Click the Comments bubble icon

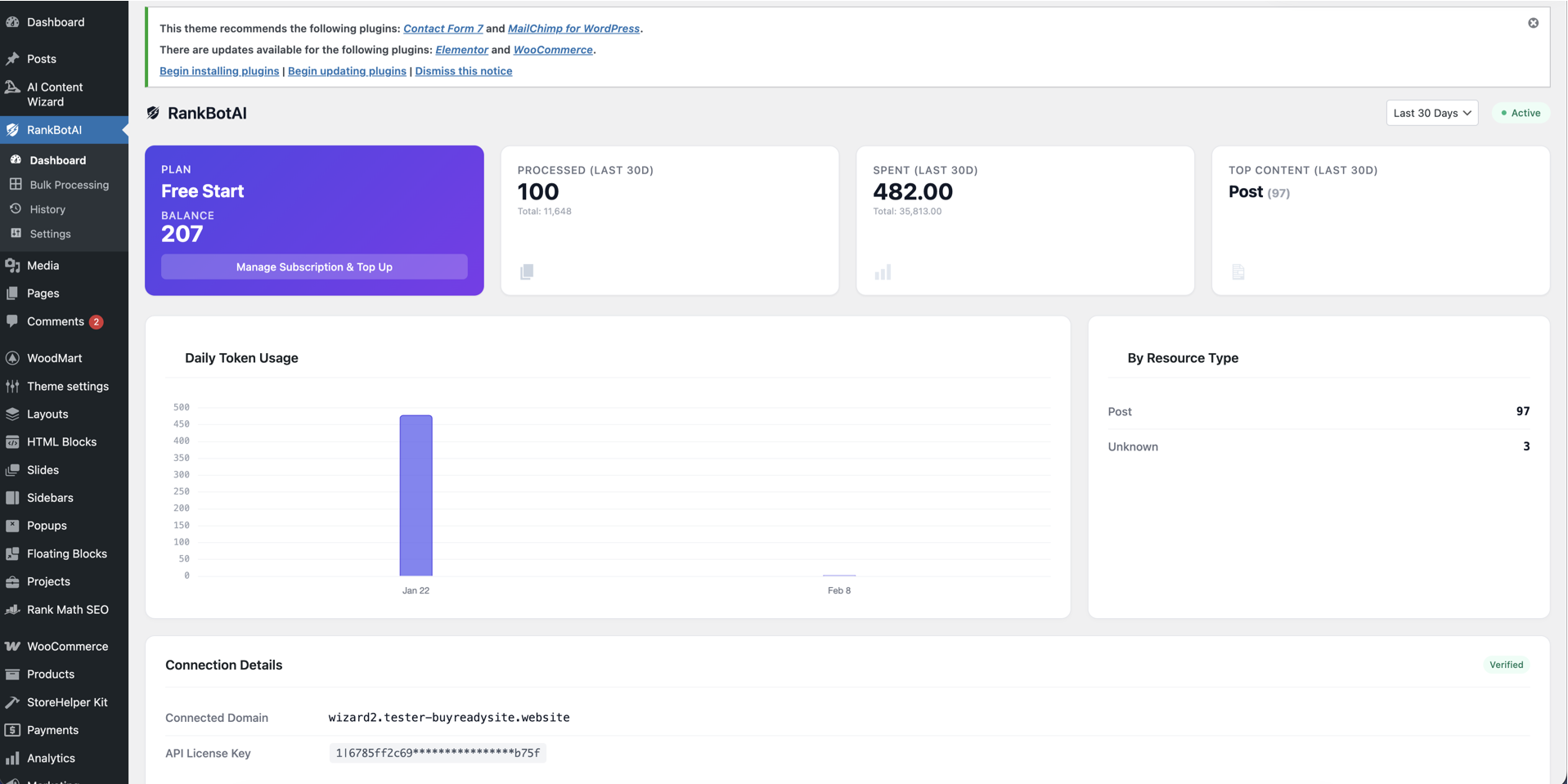[12, 321]
